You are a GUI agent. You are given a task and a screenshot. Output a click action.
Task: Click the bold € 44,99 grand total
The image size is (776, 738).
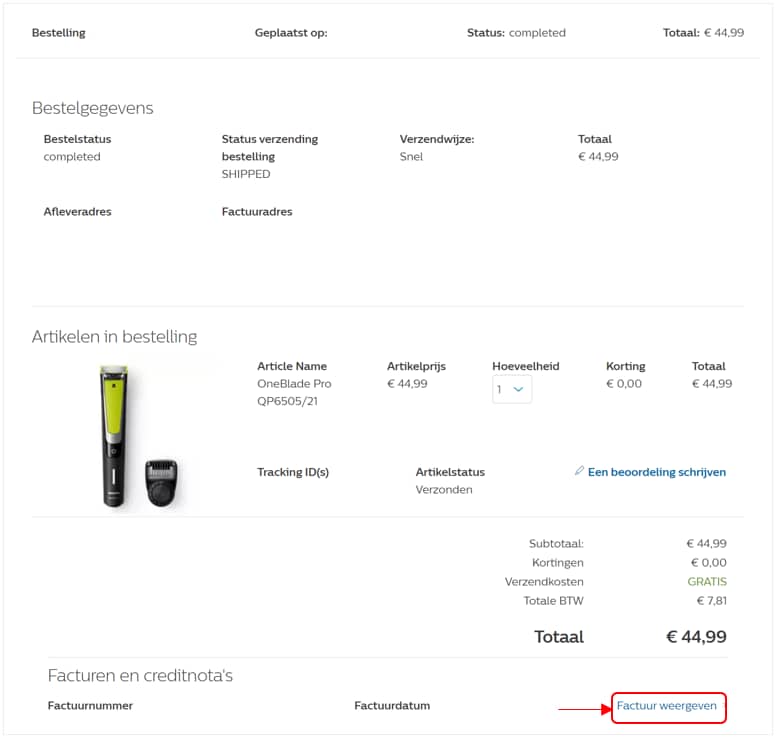point(696,637)
